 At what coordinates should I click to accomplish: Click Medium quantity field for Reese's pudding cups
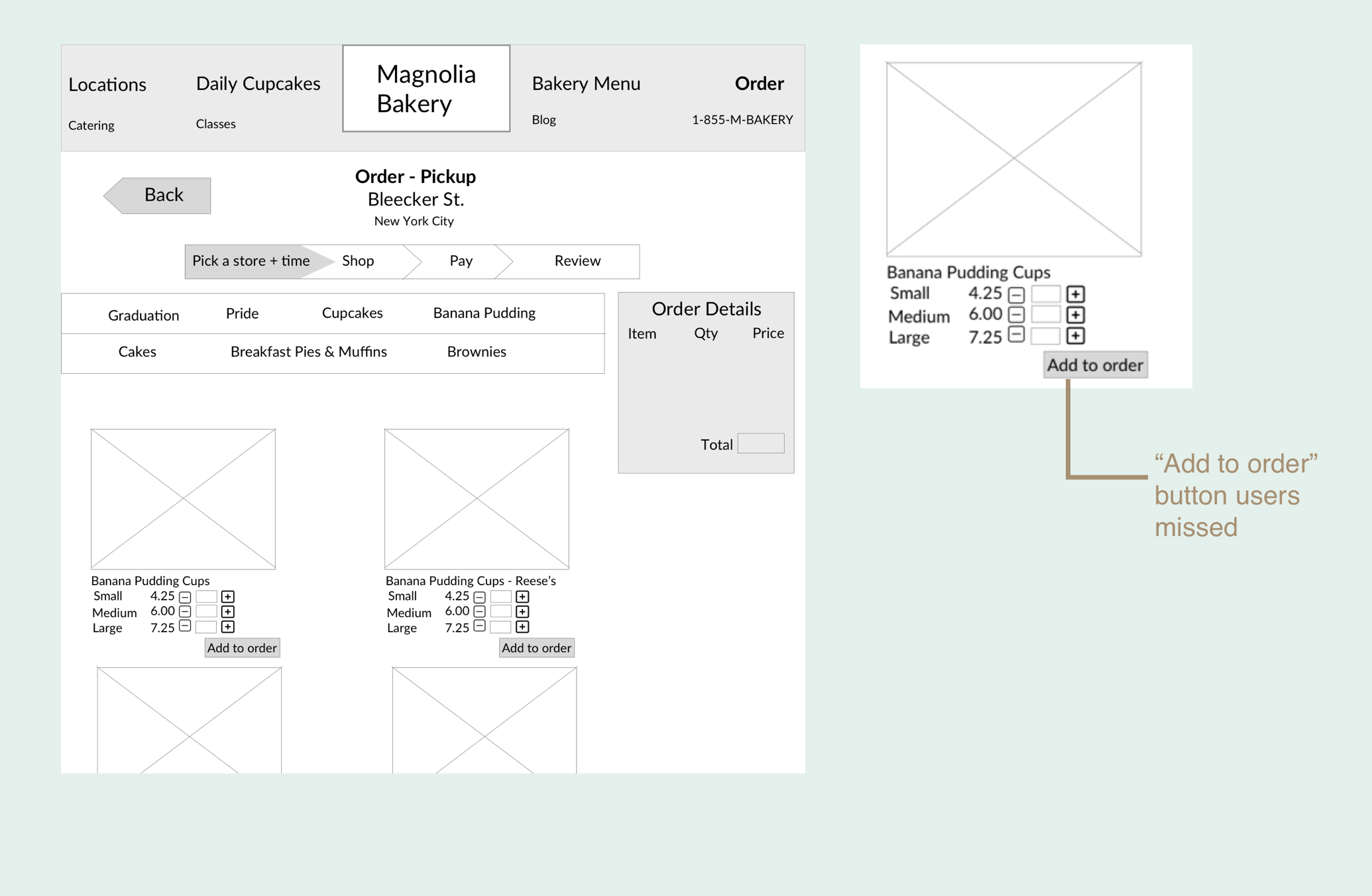500,611
